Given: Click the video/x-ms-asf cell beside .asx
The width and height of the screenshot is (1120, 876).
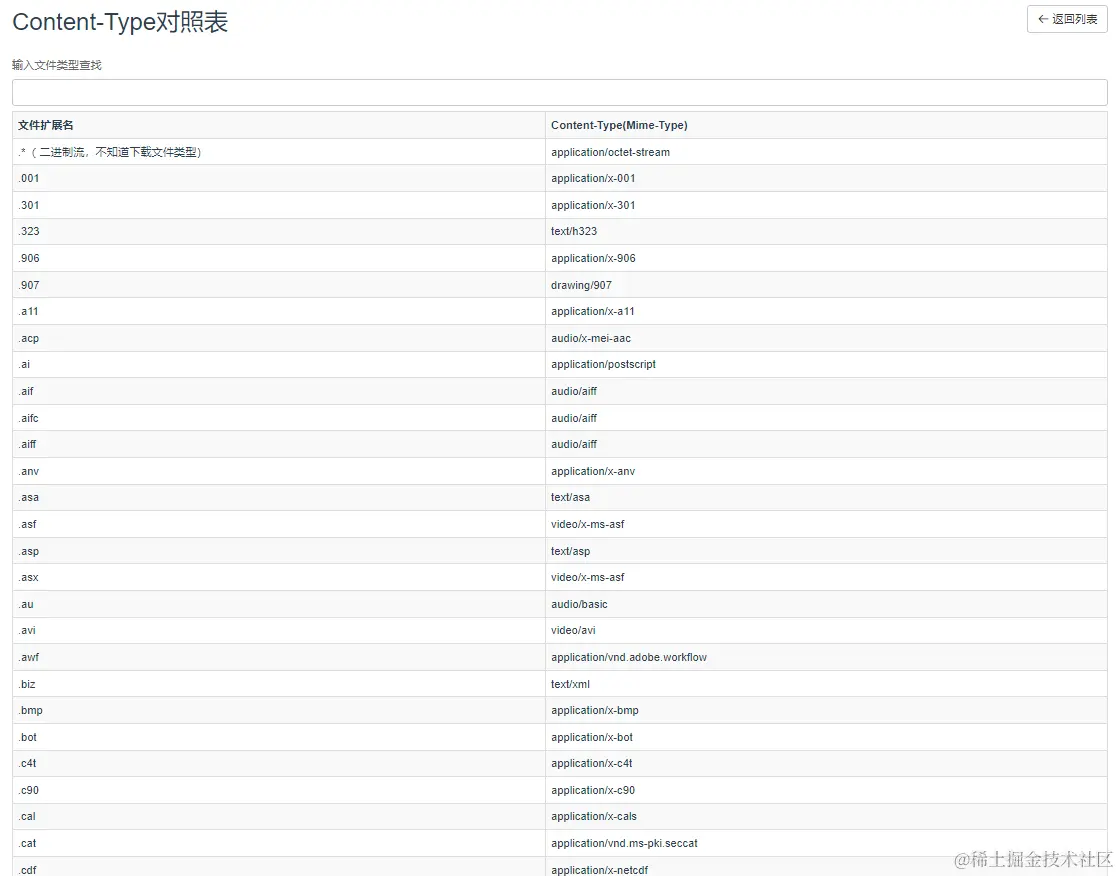Looking at the screenshot, I should (587, 577).
